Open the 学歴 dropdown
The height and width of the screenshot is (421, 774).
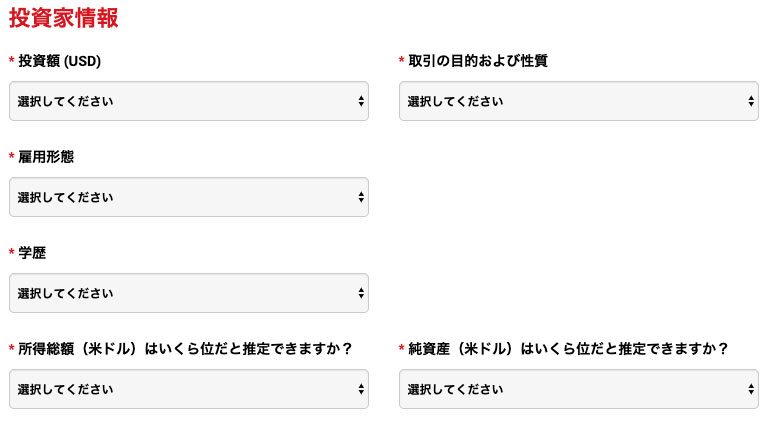click(189, 293)
